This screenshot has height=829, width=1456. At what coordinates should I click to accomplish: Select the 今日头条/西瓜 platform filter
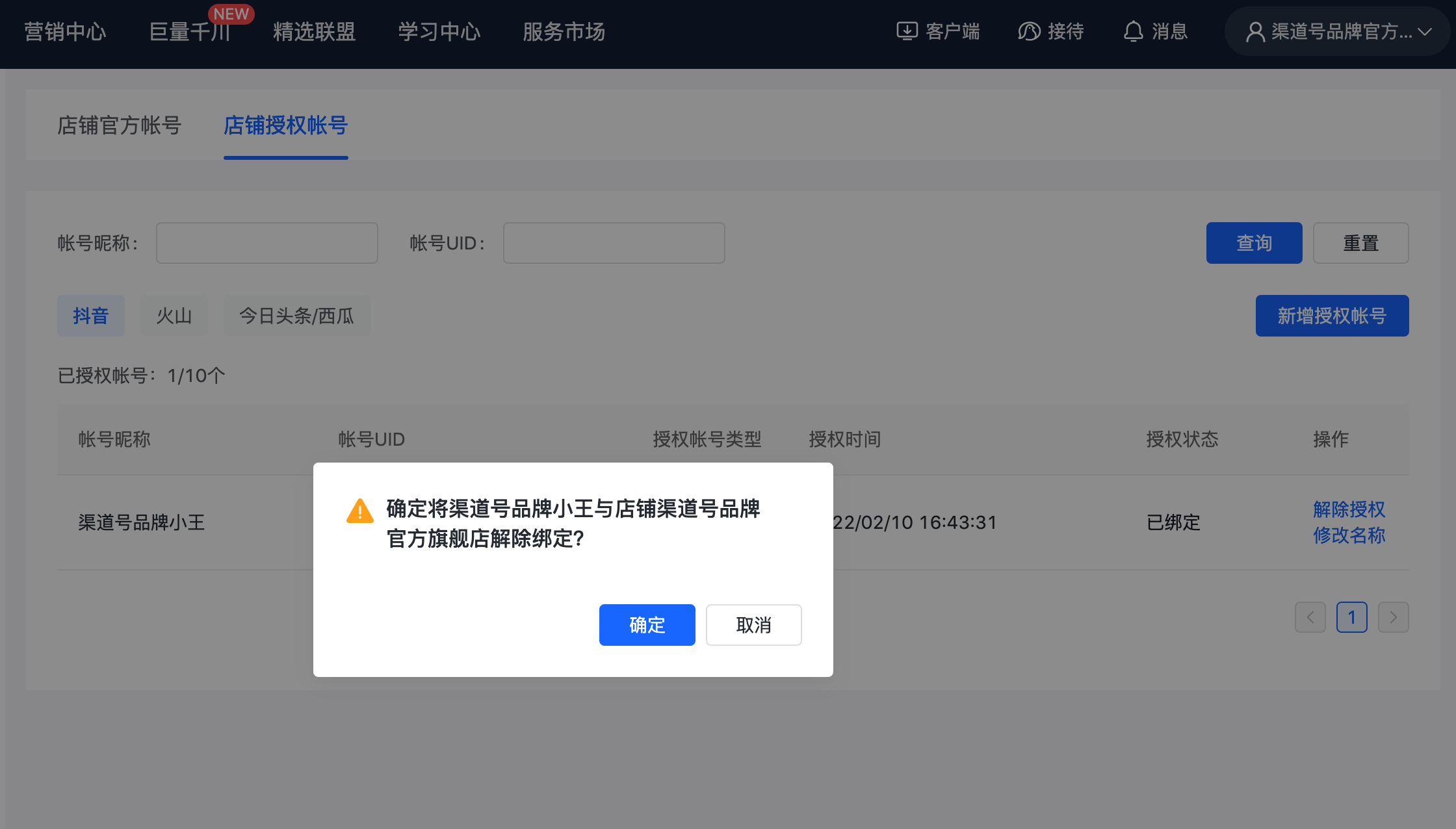296,316
